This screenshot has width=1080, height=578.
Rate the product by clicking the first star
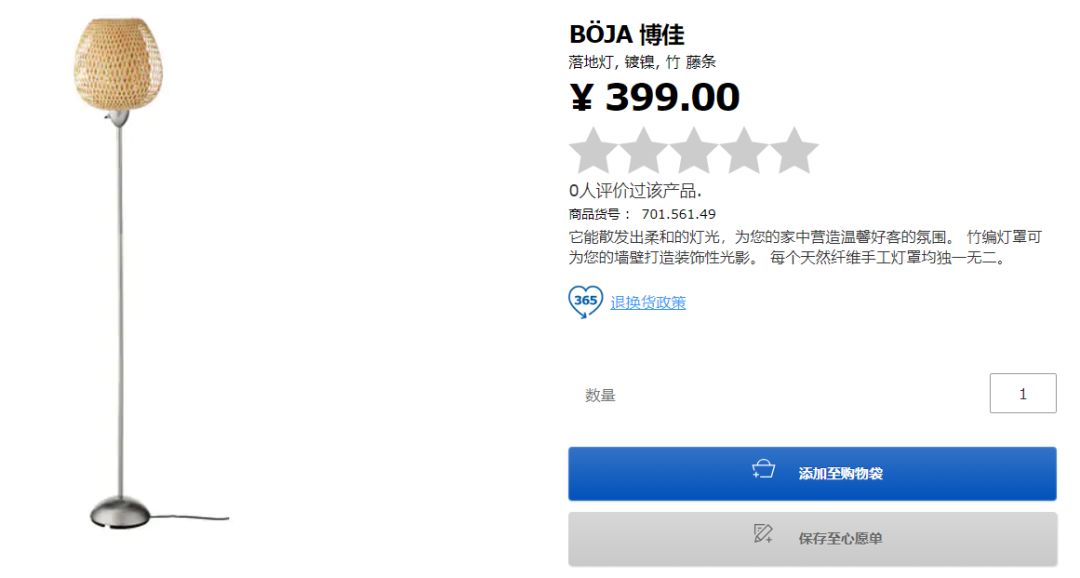tap(591, 148)
